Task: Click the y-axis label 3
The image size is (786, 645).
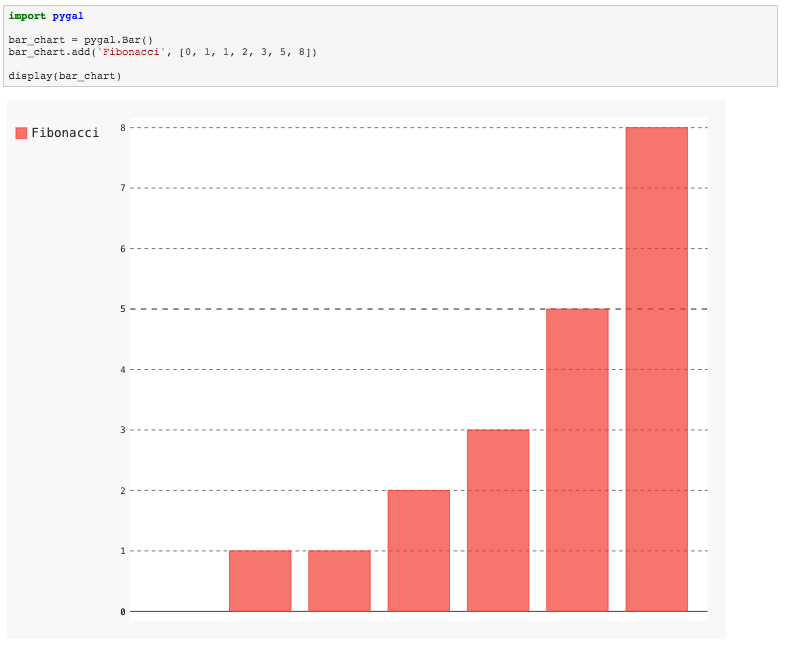Action: coord(123,430)
